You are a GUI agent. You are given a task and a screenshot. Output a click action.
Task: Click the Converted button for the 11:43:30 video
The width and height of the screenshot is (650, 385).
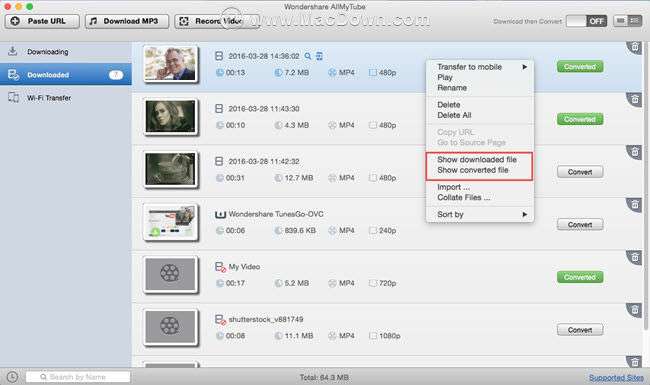pos(580,119)
